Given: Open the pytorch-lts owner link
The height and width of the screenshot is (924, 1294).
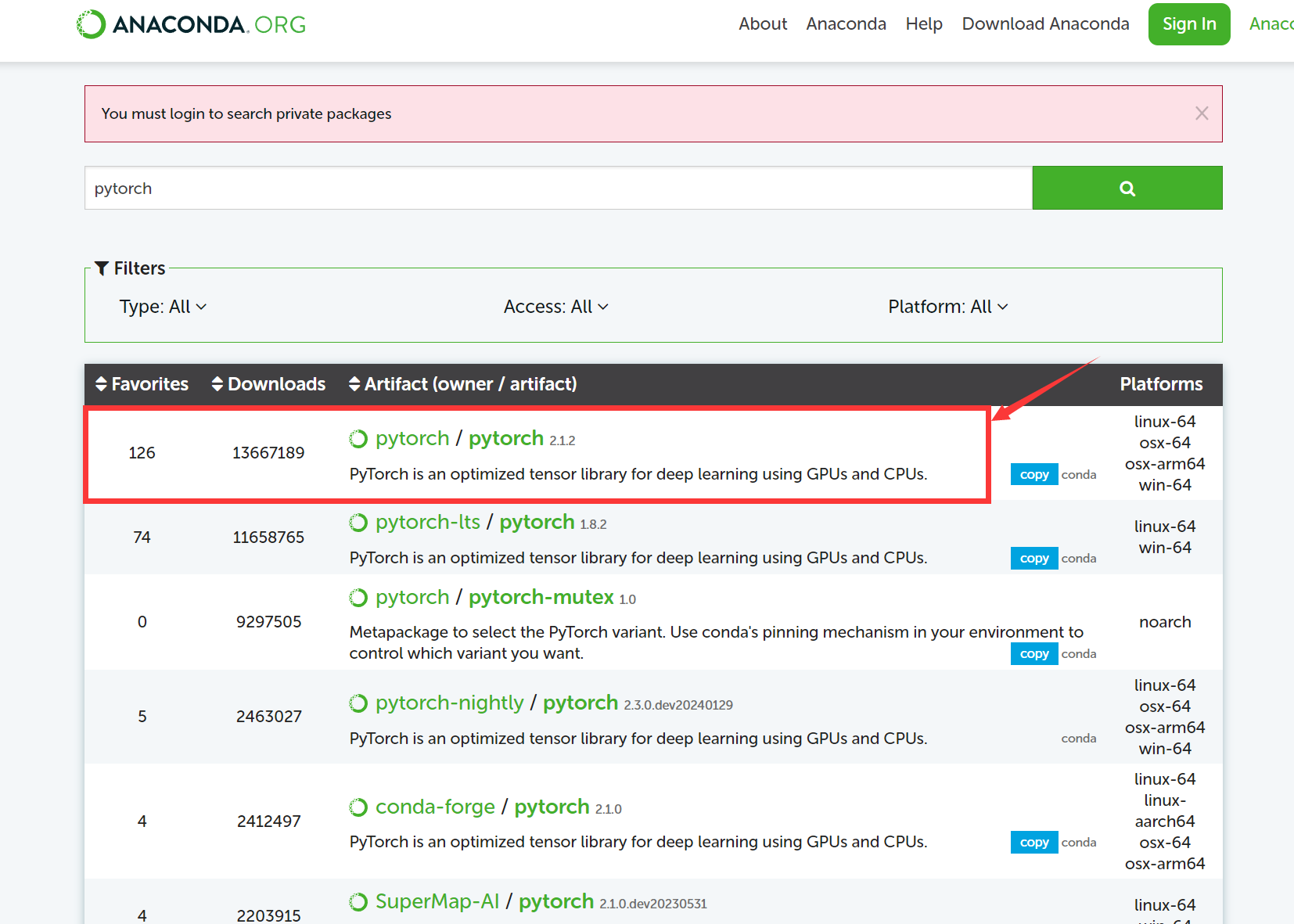Looking at the screenshot, I should click(428, 523).
